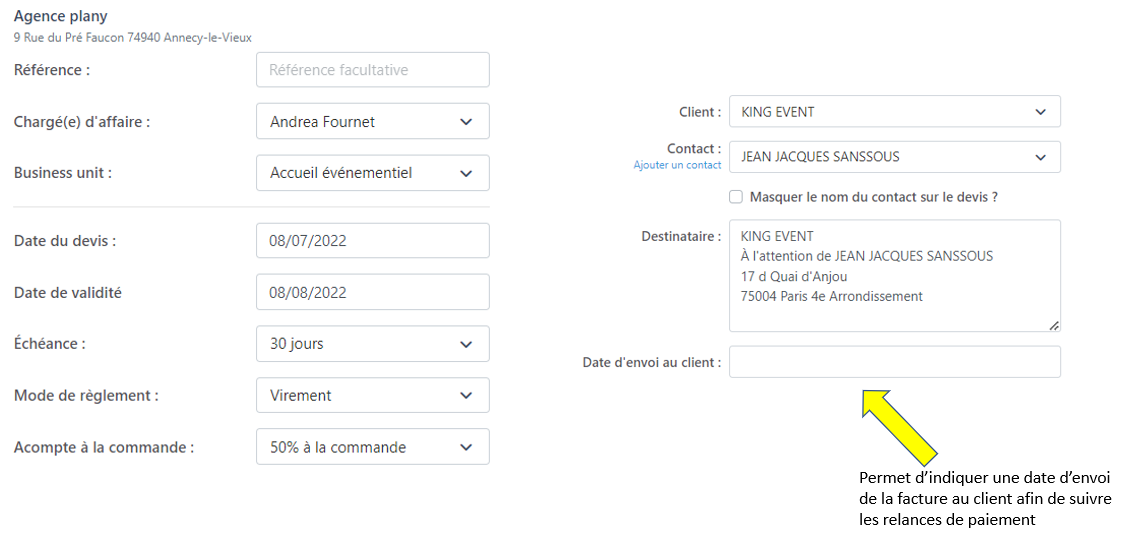Click the Référence facultative input field
This screenshot has height=552, width=1133.
click(372, 70)
